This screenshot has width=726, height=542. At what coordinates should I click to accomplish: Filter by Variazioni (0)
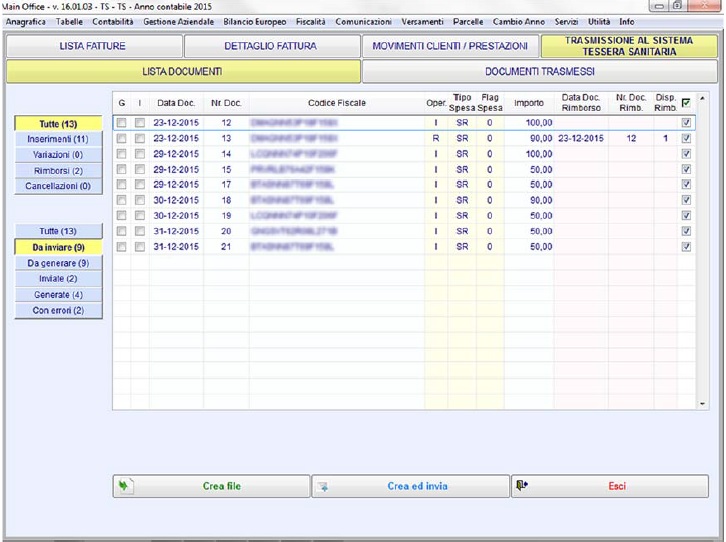coord(58,155)
